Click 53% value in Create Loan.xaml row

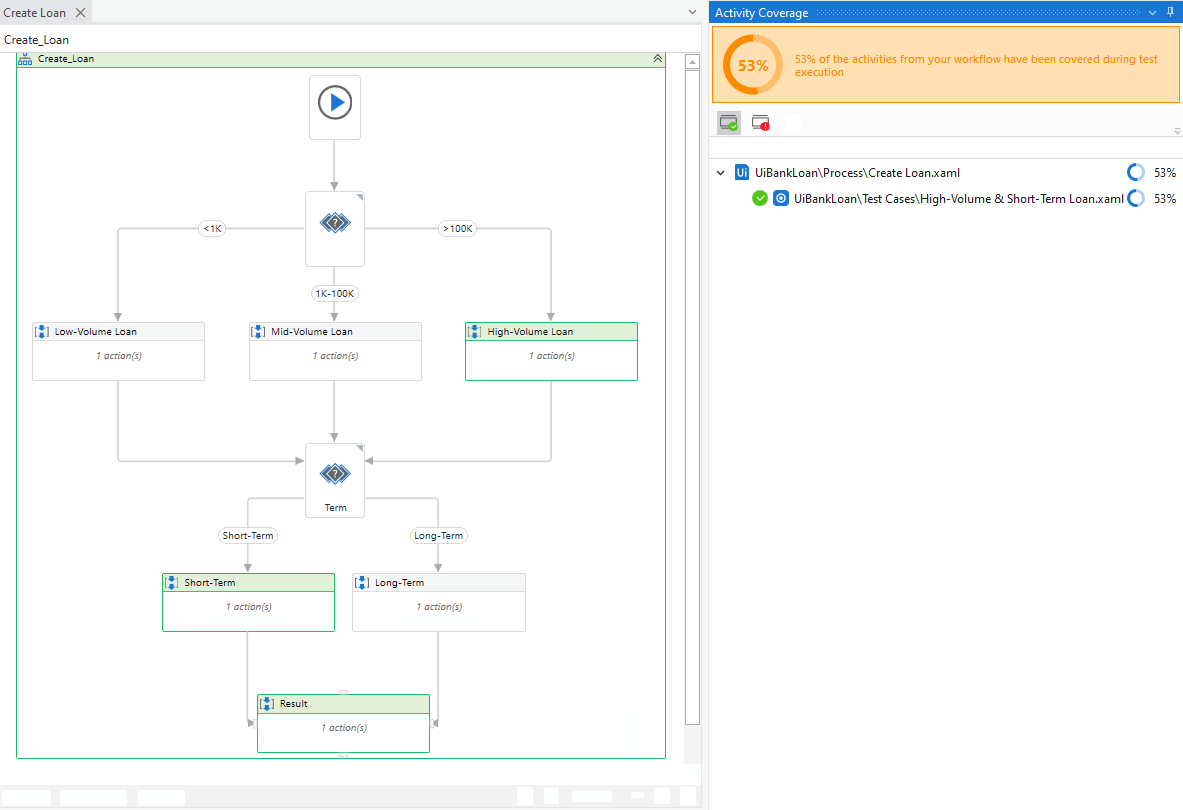coord(1165,173)
